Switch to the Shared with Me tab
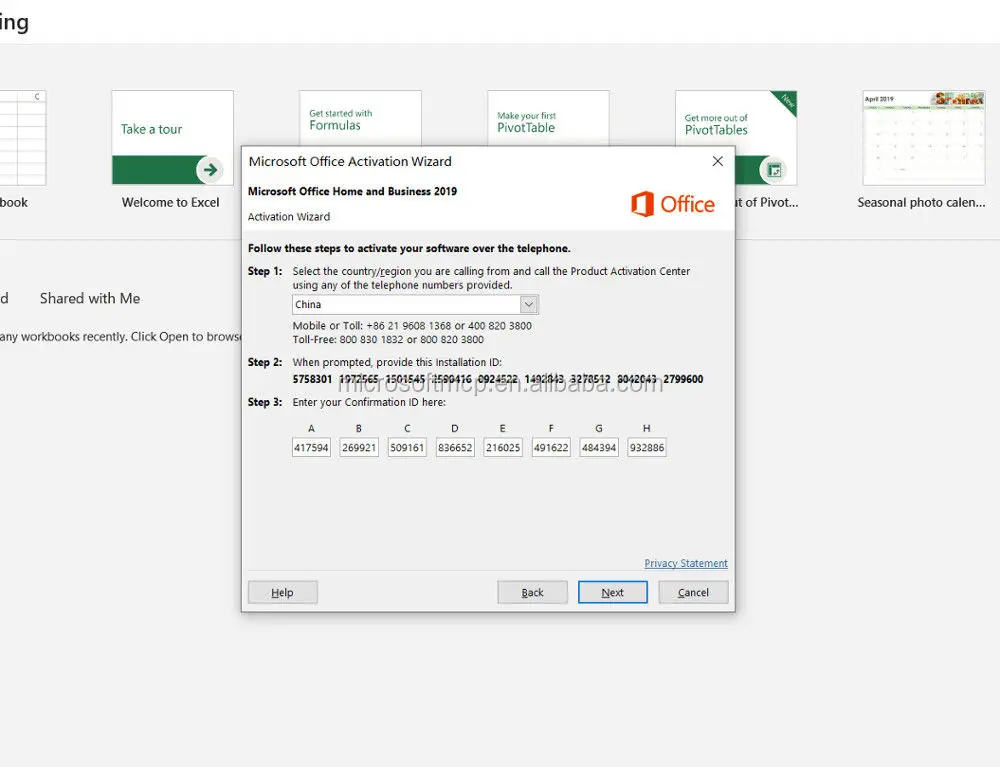1000x767 pixels. (x=90, y=298)
